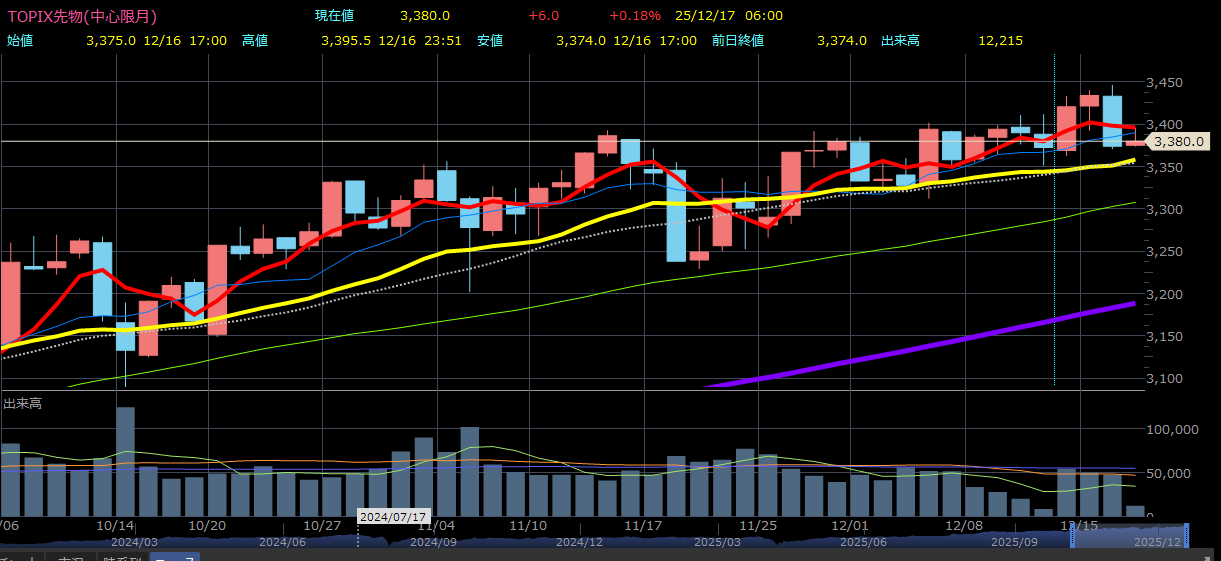Click the 前日終値 label in the header
1221x561 pixels.
pos(738,41)
